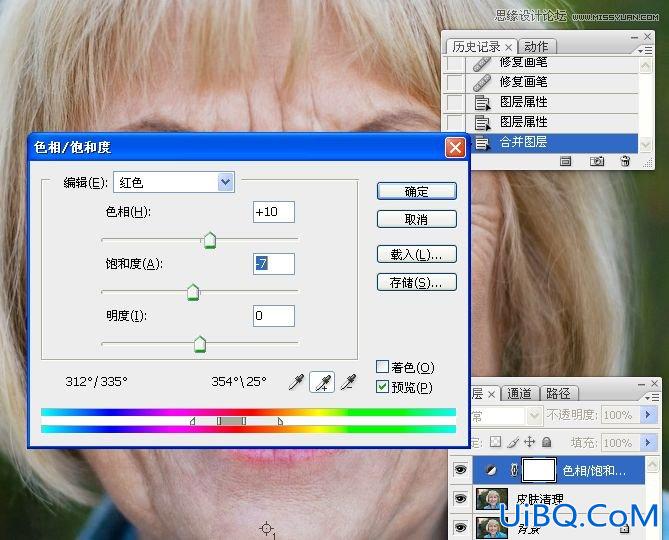Click the 色相 hue slider handle
Viewport: 669px width, 540px height.
(209, 240)
